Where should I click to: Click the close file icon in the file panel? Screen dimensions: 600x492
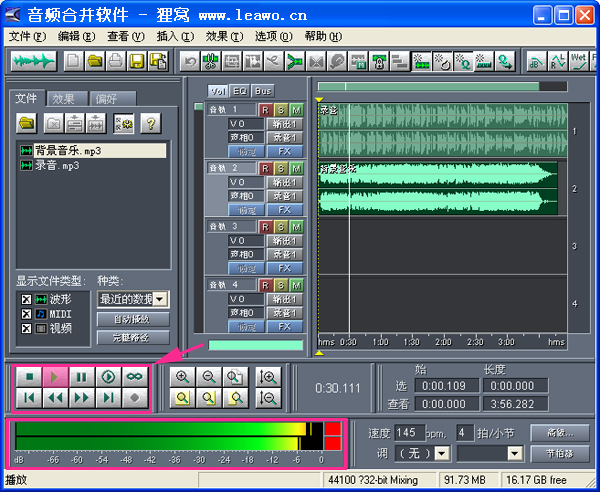pyautogui.click(x=54, y=123)
